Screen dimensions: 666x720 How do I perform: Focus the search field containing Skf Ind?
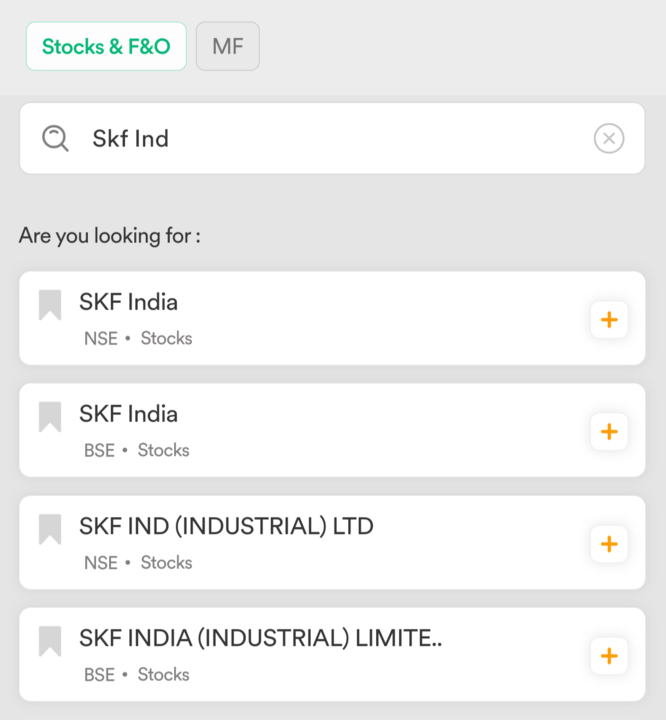pos(330,138)
